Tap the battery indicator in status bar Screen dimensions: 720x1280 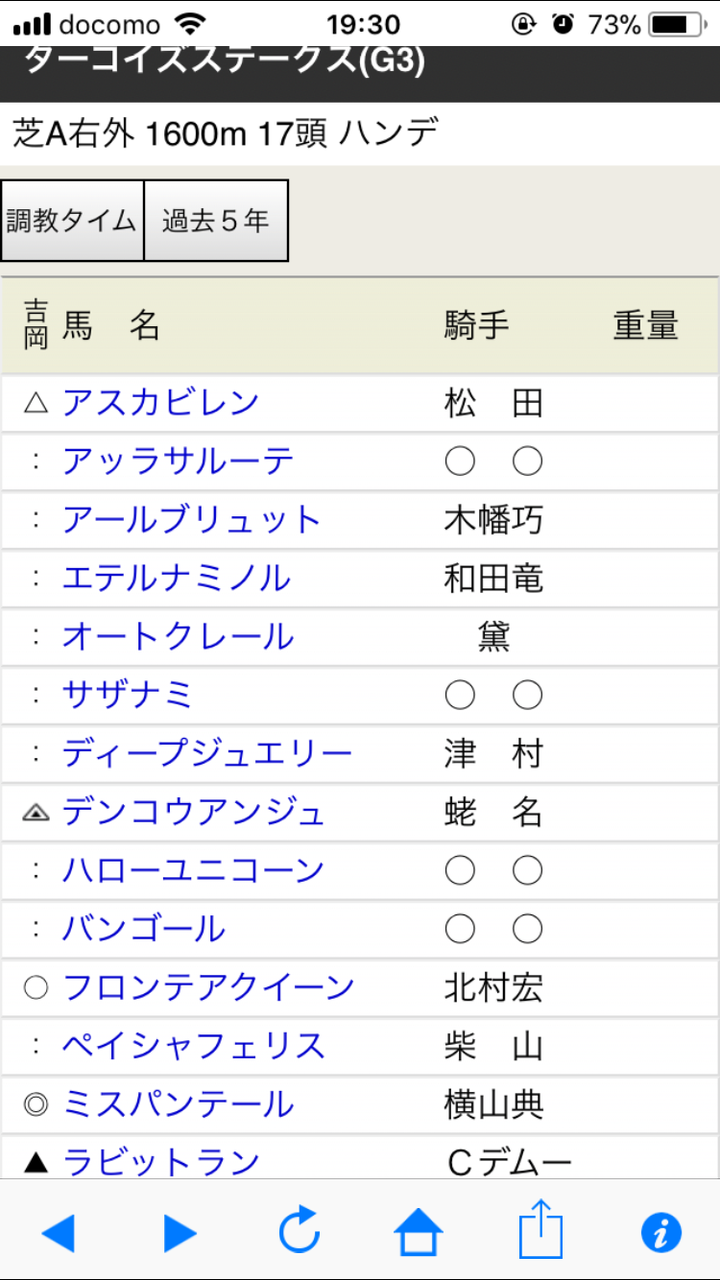(x=675, y=24)
